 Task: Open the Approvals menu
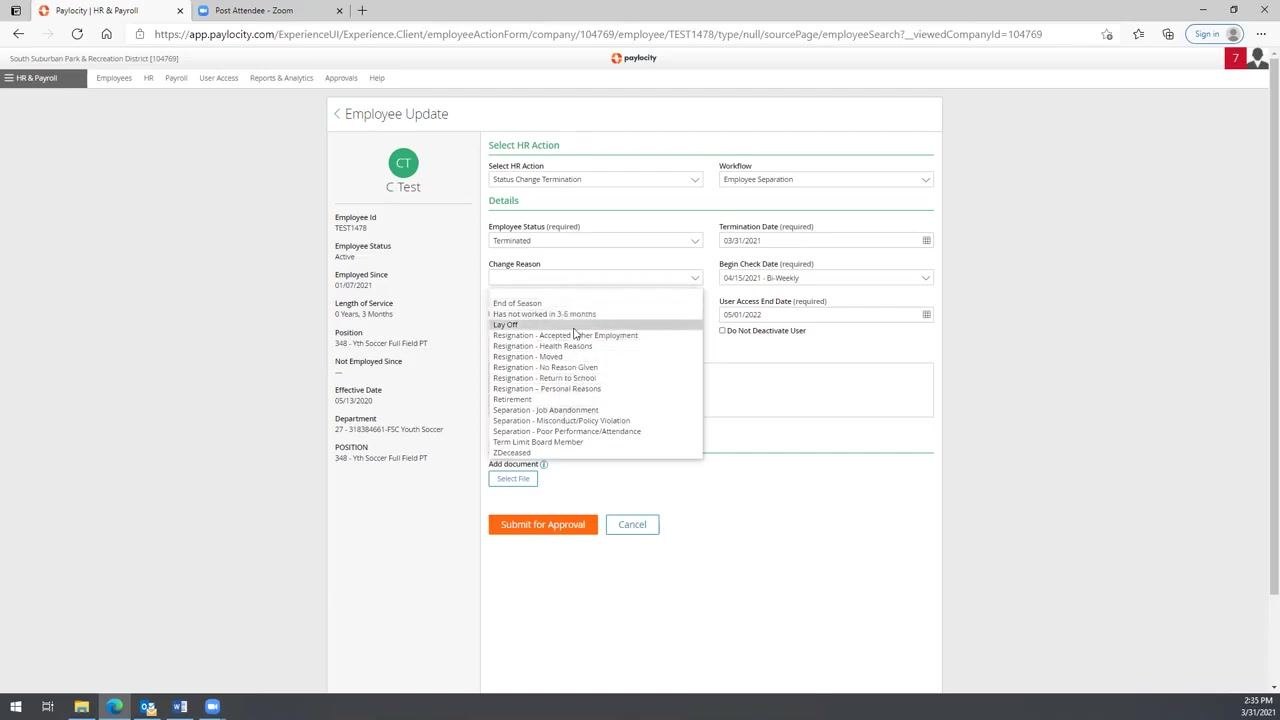[x=341, y=78]
